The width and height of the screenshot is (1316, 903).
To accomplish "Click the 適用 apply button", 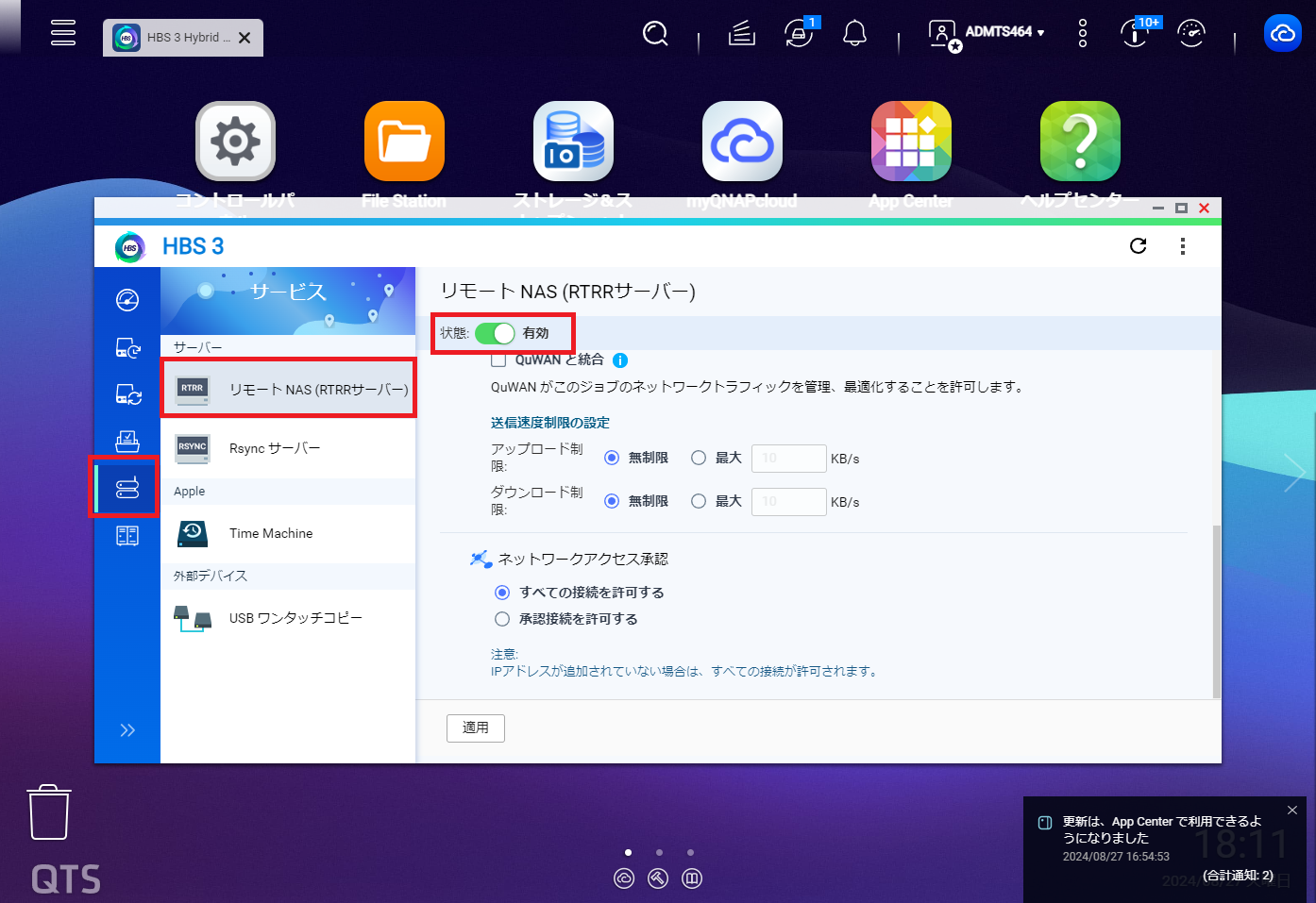I will (x=476, y=727).
